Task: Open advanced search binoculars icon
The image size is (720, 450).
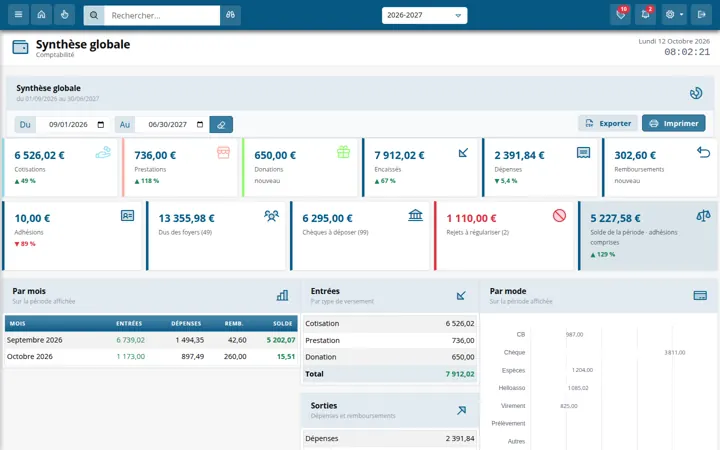Action: click(x=231, y=15)
